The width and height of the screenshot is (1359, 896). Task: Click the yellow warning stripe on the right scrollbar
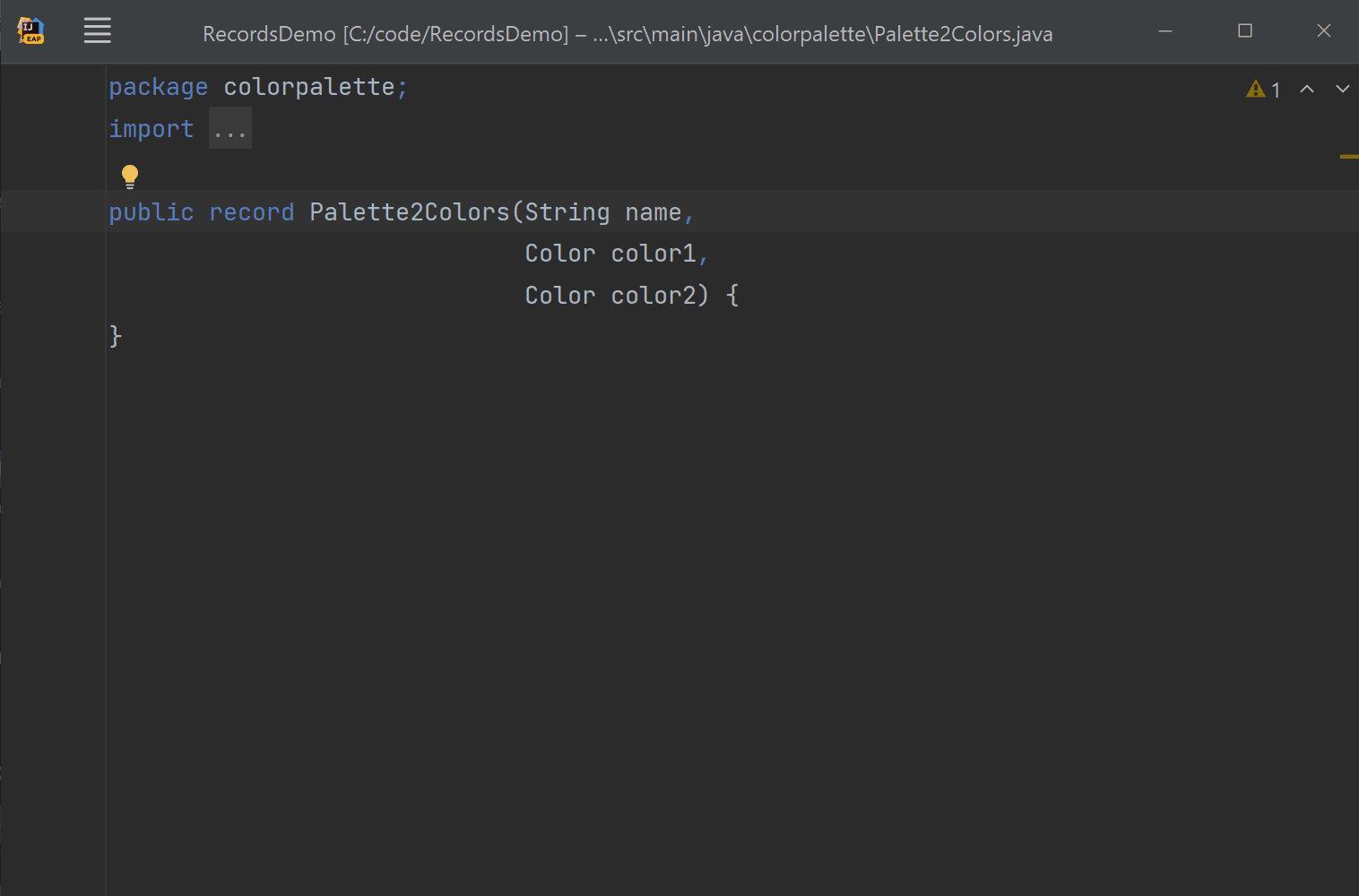pos(1350,155)
